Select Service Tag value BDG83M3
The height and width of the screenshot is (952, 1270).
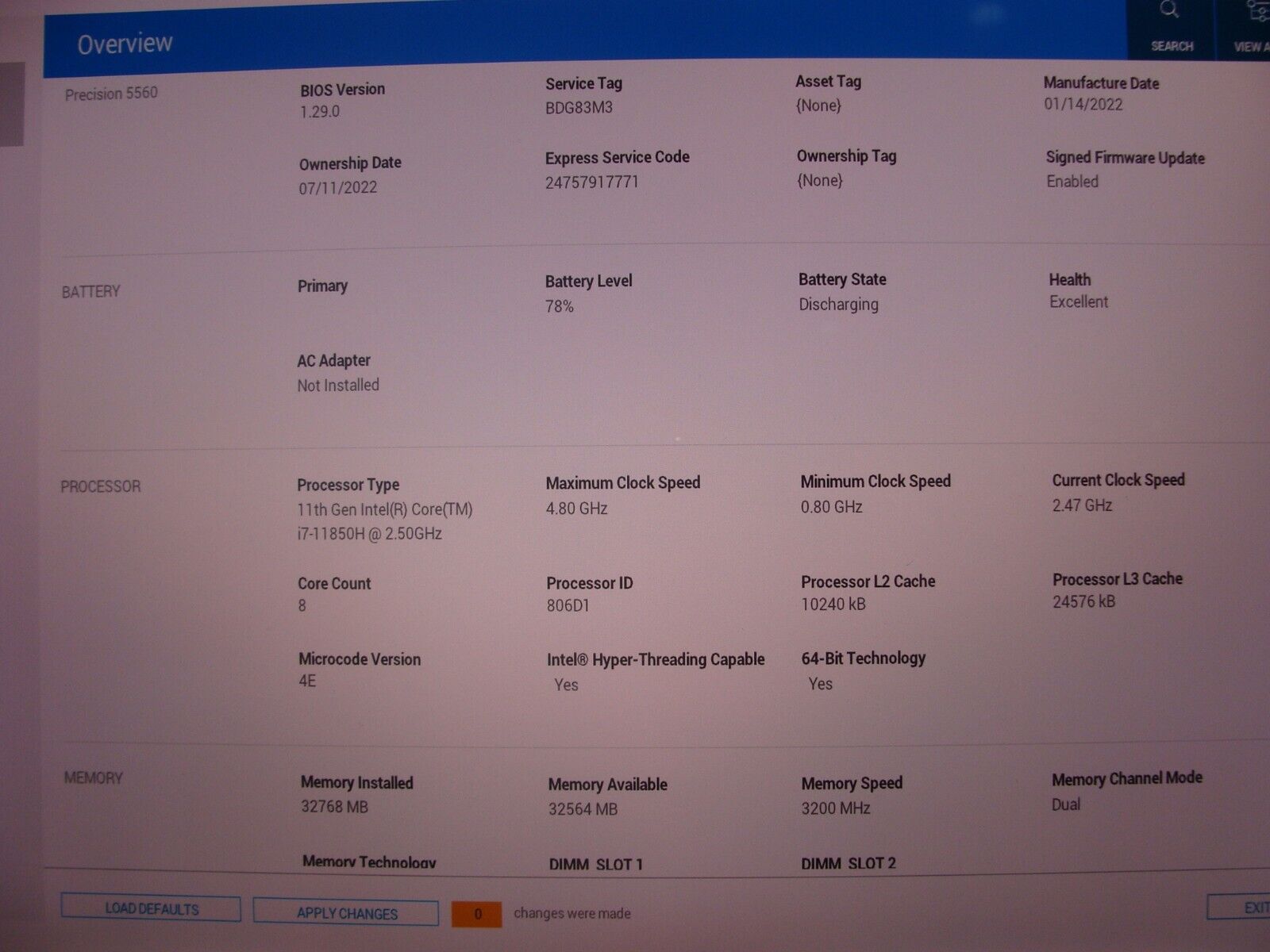(579, 107)
